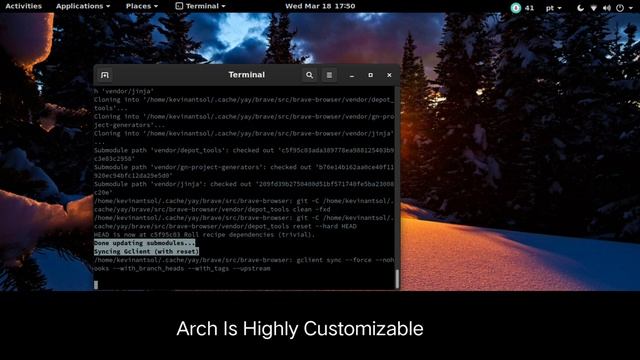Open a new tab in Terminal
640x360 pixels.
click(x=104, y=75)
